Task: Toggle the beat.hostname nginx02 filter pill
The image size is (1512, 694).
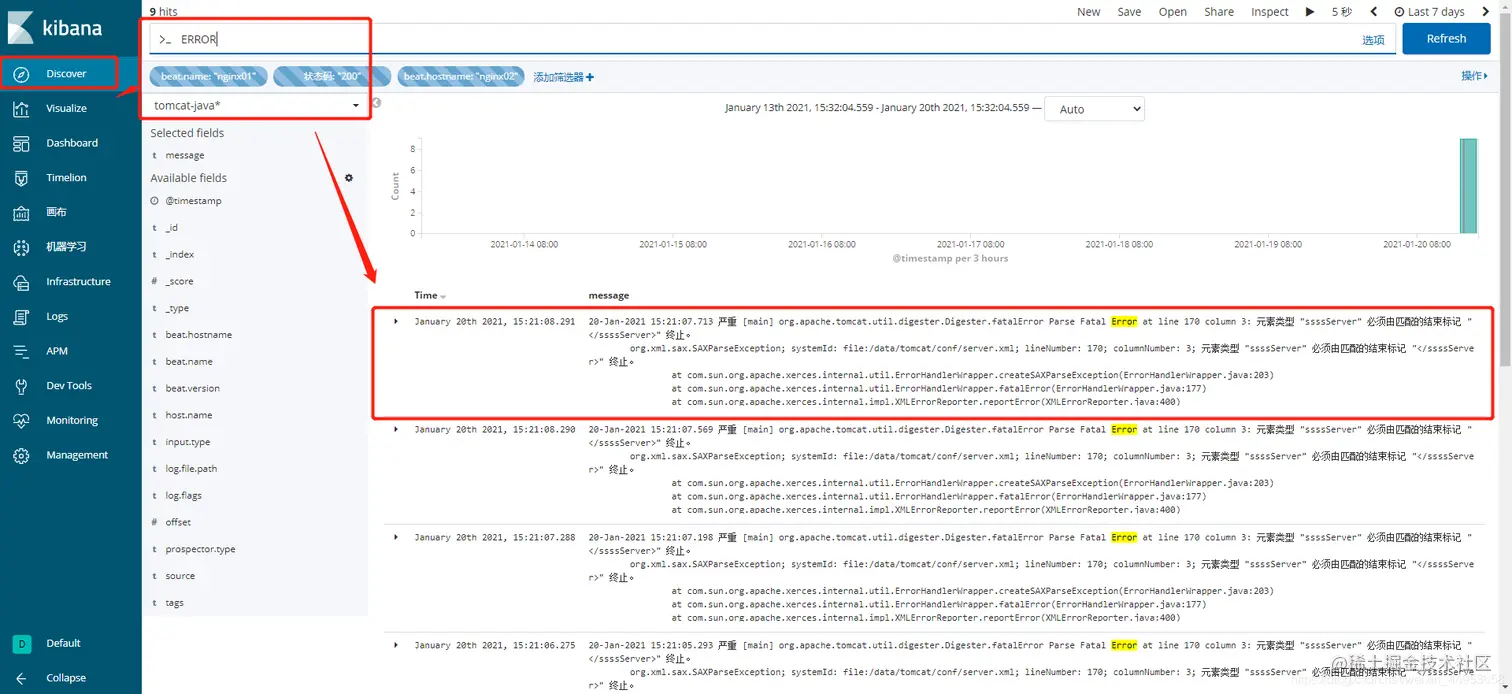Action: pos(461,76)
